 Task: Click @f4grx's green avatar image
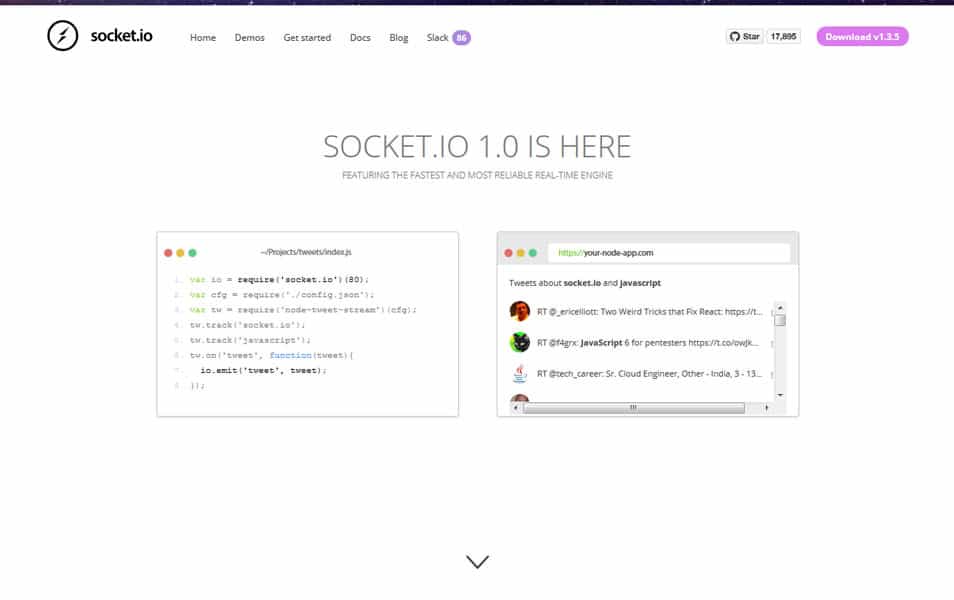click(521, 343)
